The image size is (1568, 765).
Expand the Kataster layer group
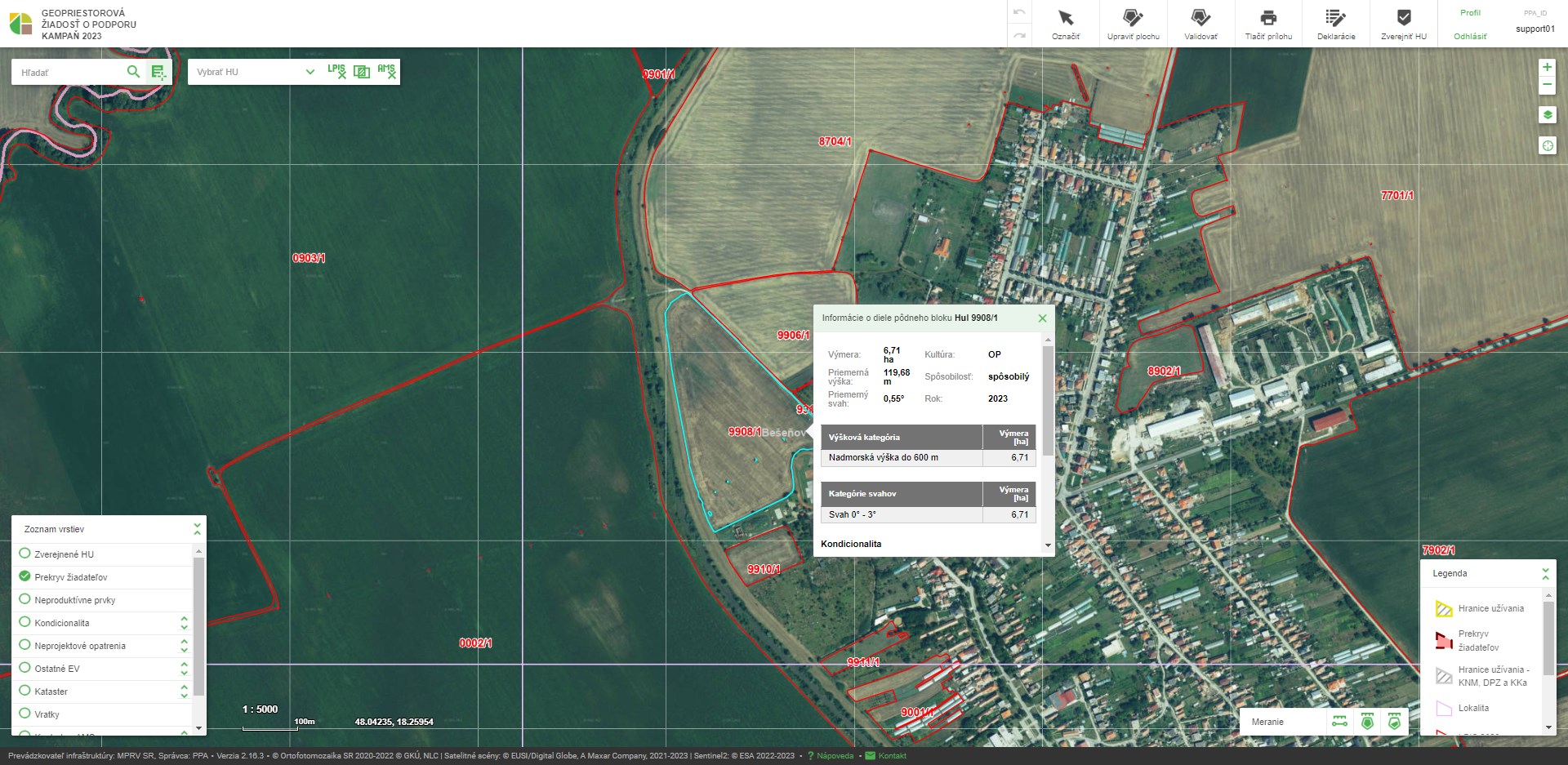coord(184,692)
